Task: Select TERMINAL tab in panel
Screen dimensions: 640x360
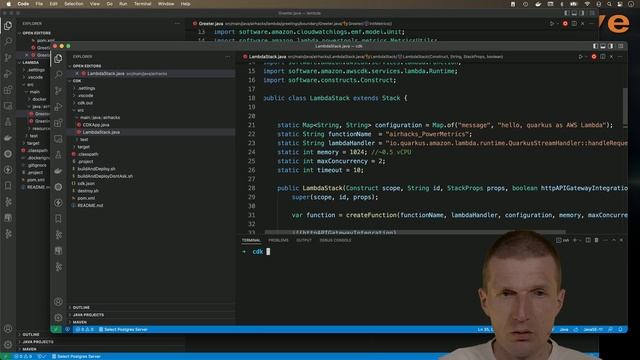Action: point(251,240)
